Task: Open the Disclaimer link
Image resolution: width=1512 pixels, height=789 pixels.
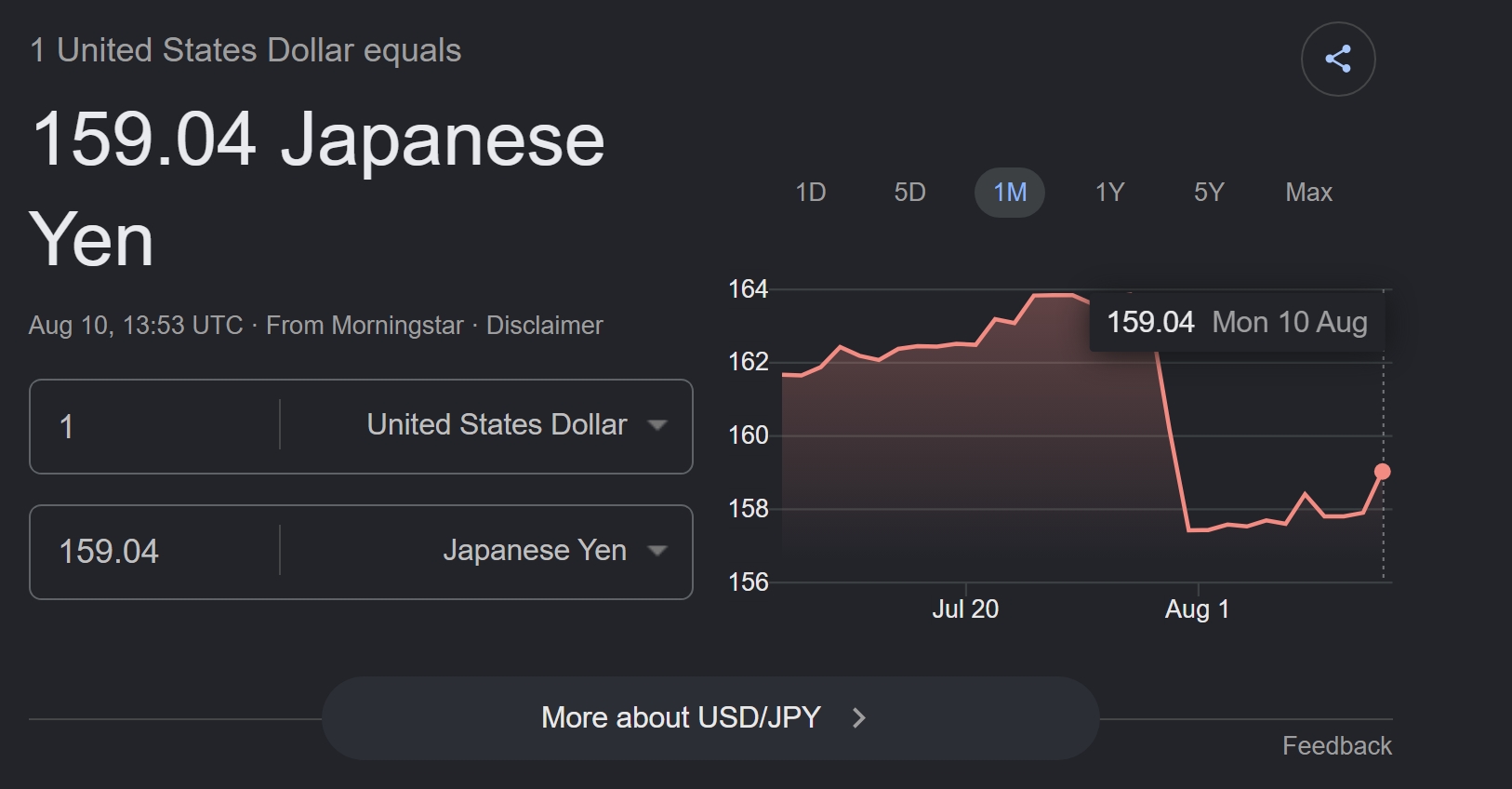Action: (x=544, y=326)
